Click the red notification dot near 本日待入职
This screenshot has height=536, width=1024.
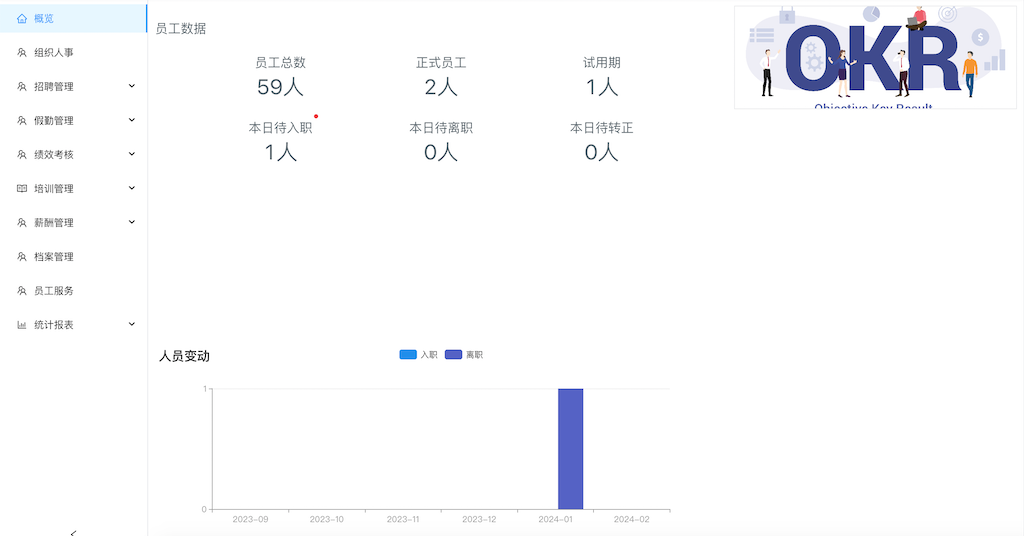tap(316, 117)
